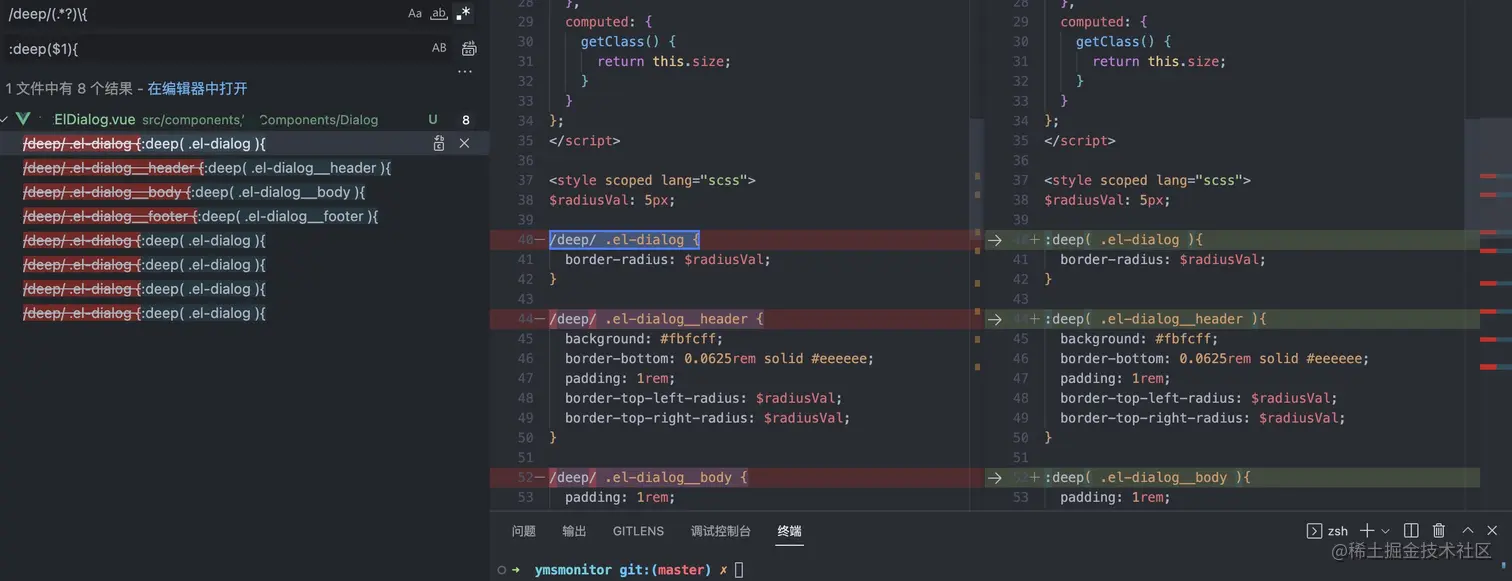The width and height of the screenshot is (1512, 581).
Task: Open the terminal launch profile dropdown chevron
Action: pyautogui.click(x=1385, y=530)
